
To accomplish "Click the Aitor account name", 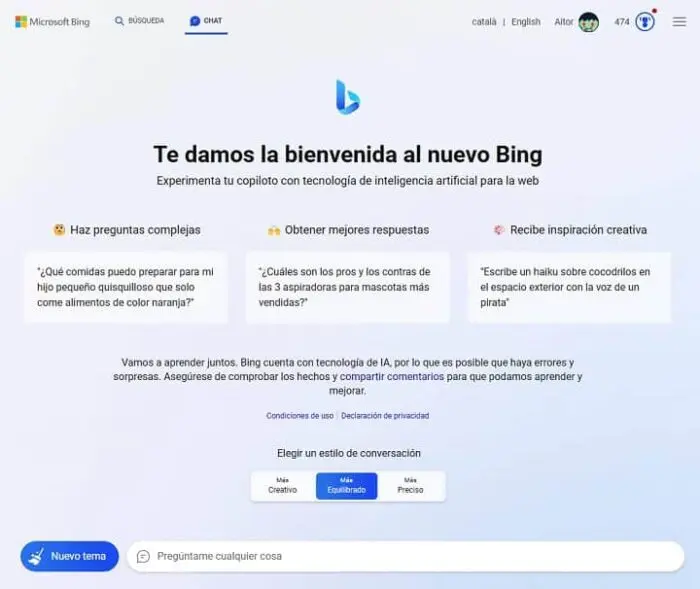I will click(x=563, y=22).
